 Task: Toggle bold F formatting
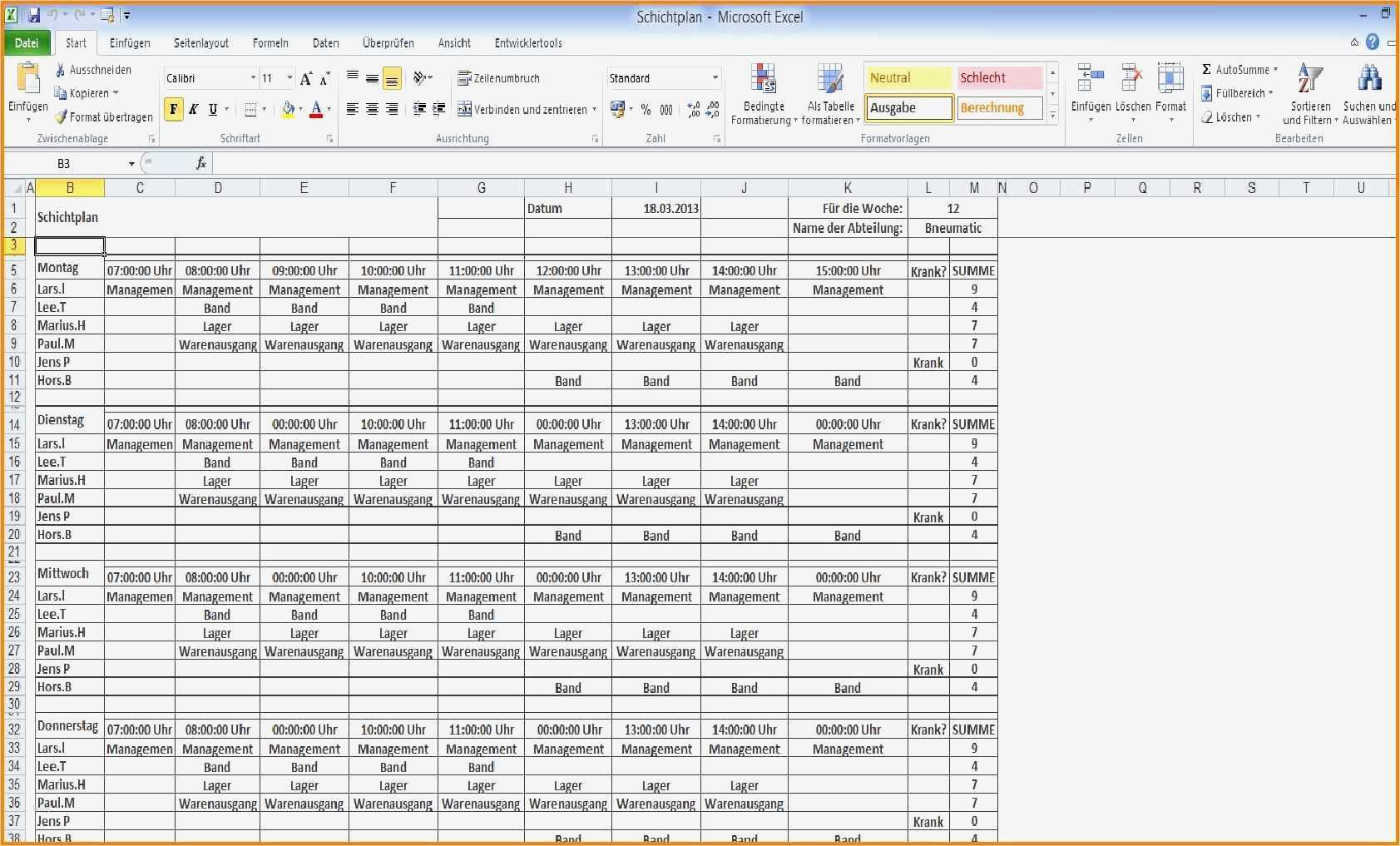point(174,109)
